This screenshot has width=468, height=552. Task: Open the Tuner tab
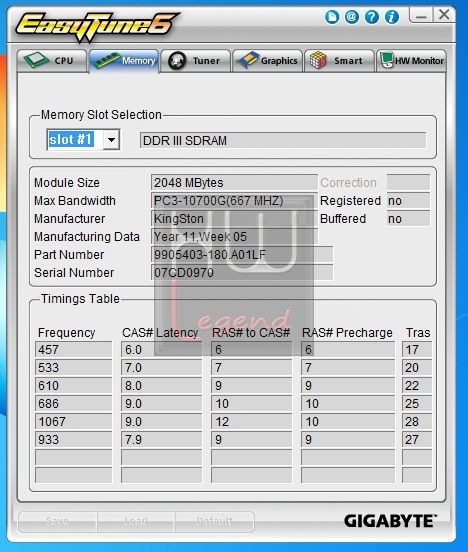click(x=196, y=61)
